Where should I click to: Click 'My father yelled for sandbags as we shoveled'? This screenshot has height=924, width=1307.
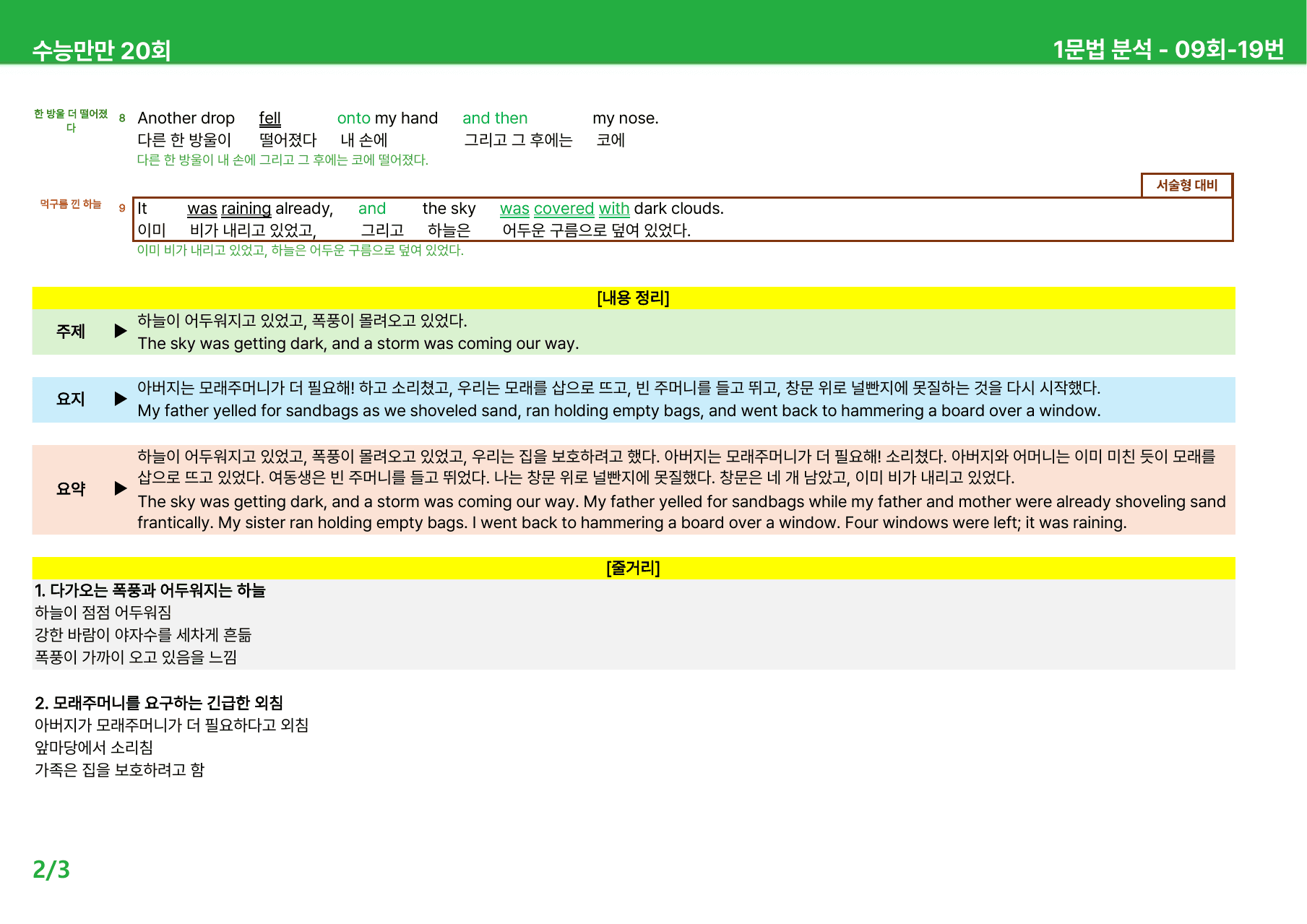coord(328,410)
